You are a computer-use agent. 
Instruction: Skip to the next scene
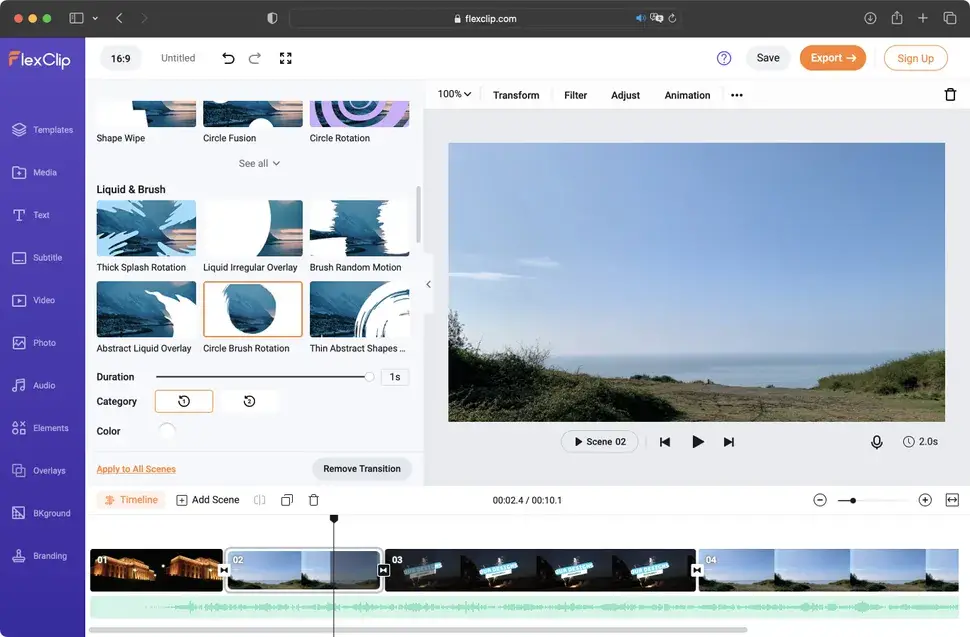729,442
